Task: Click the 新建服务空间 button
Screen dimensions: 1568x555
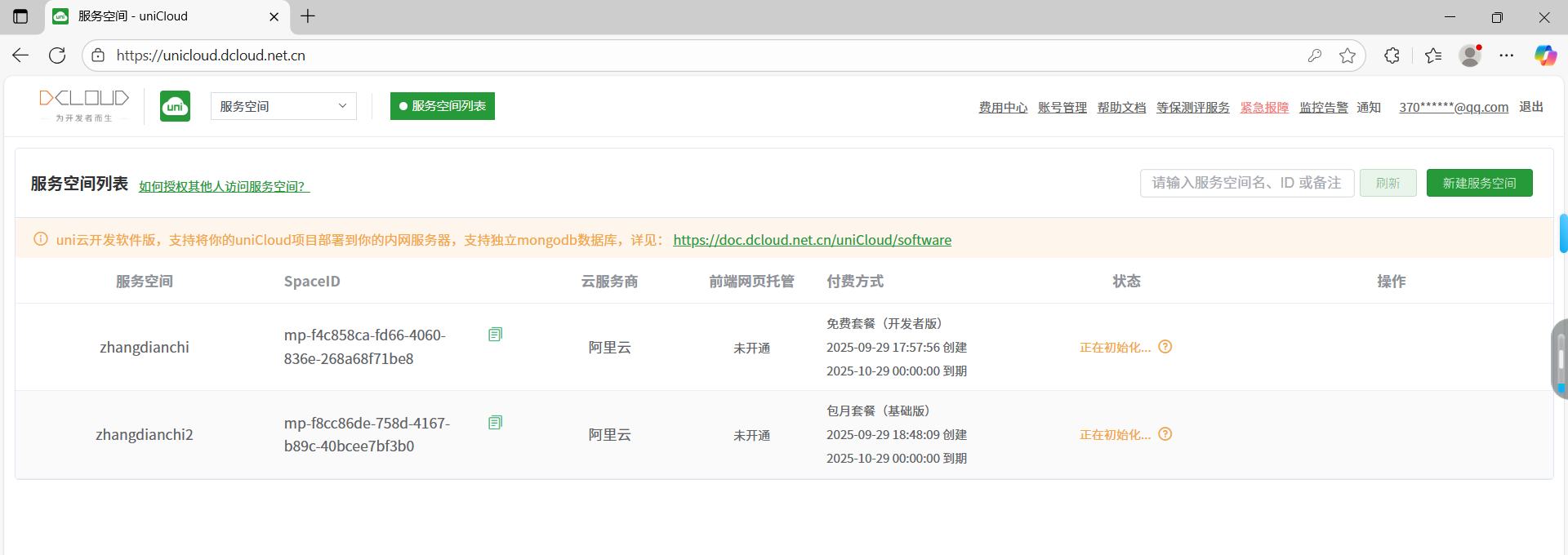Action: 1479,183
